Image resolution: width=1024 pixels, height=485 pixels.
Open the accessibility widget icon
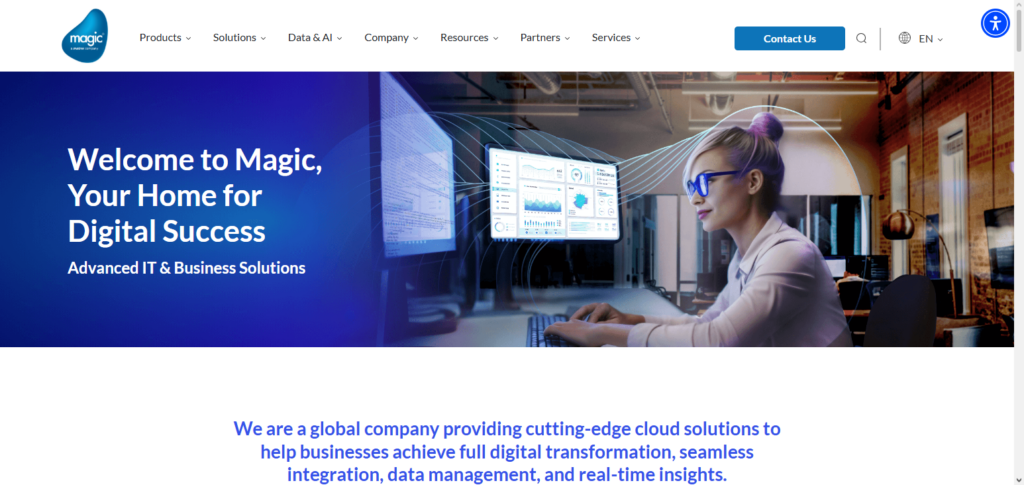pos(995,23)
